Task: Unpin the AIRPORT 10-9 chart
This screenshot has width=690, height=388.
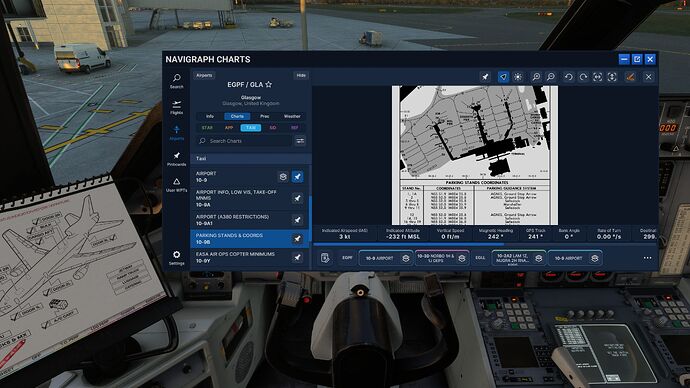Action: [x=297, y=176]
